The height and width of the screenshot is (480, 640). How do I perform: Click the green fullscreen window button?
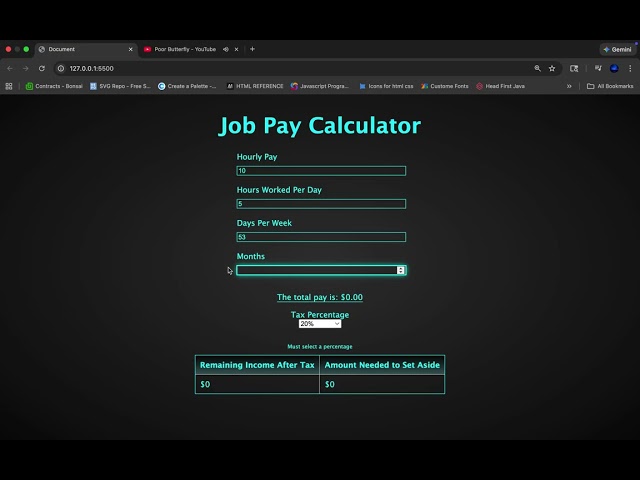tap(26, 49)
